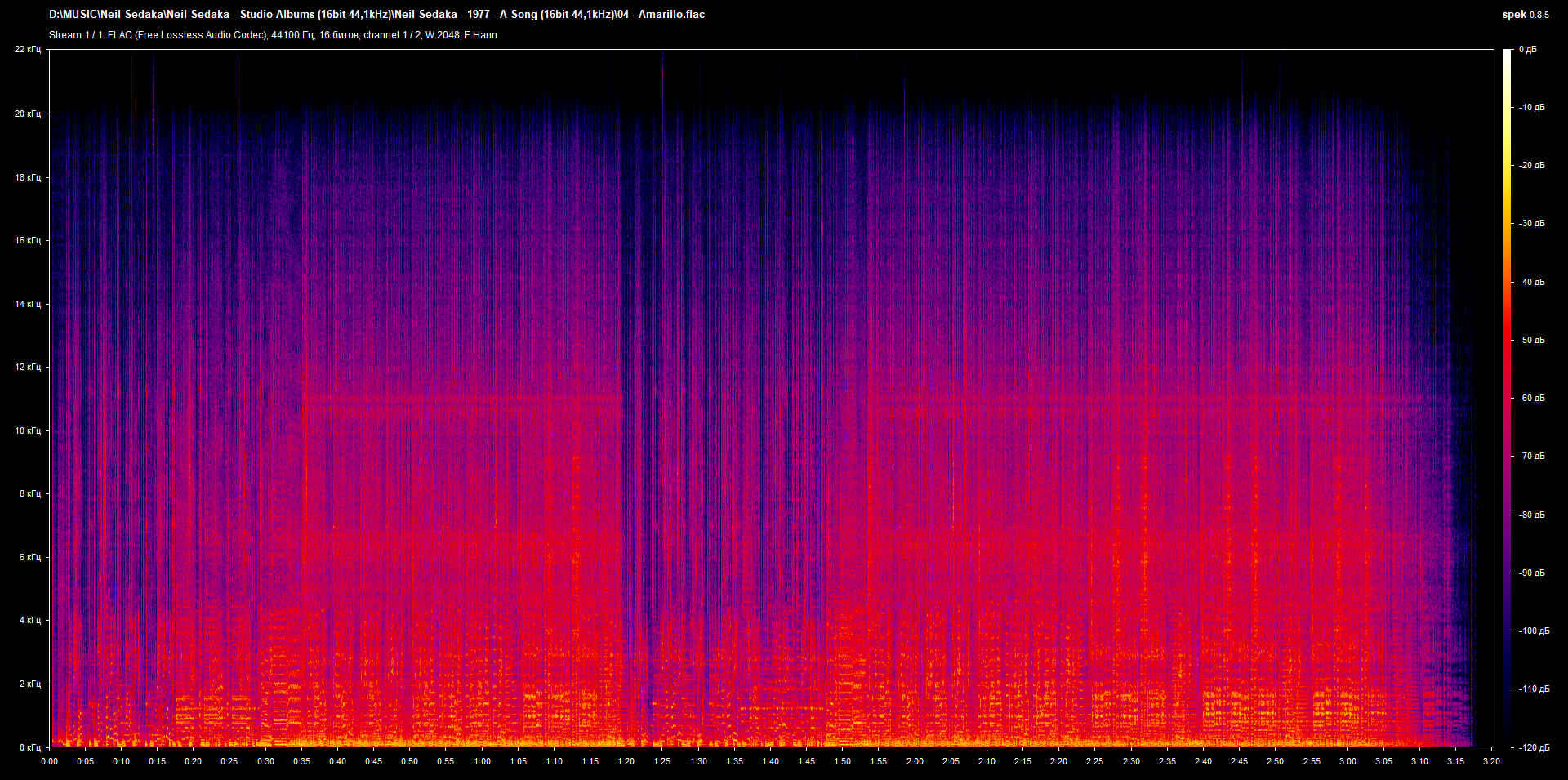Click the -20 дБ scale label
The width and height of the screenshot is (1568, 780).
(1531, 165)
